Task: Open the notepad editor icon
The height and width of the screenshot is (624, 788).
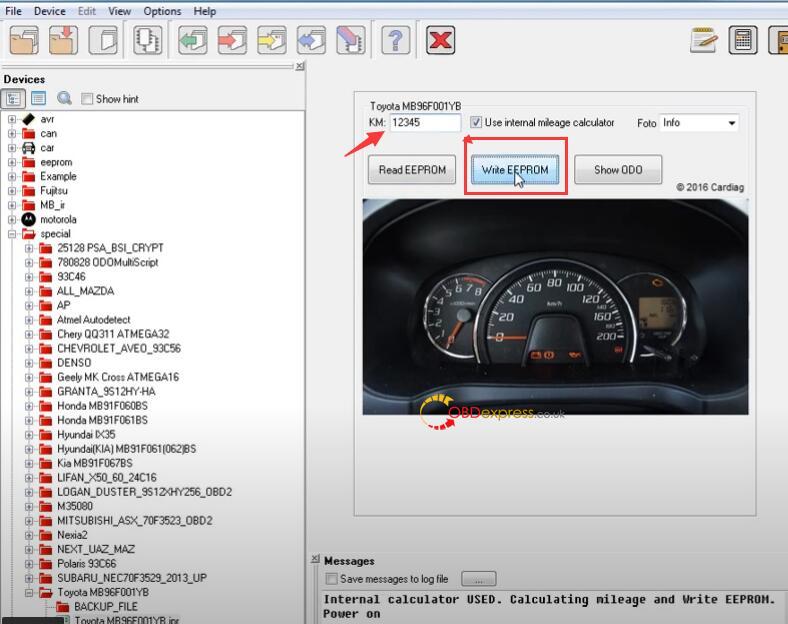Action: pos(704,40)
